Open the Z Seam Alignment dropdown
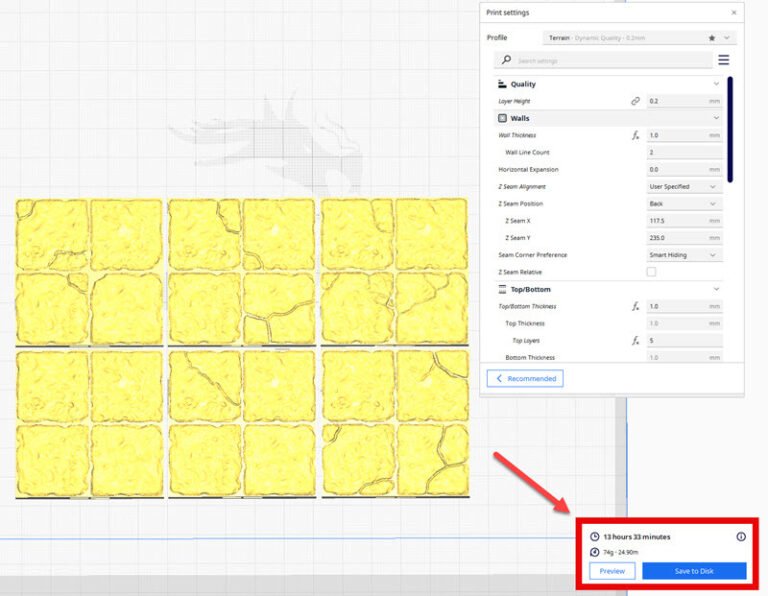768x596 pixels. [x=684, y=187]
